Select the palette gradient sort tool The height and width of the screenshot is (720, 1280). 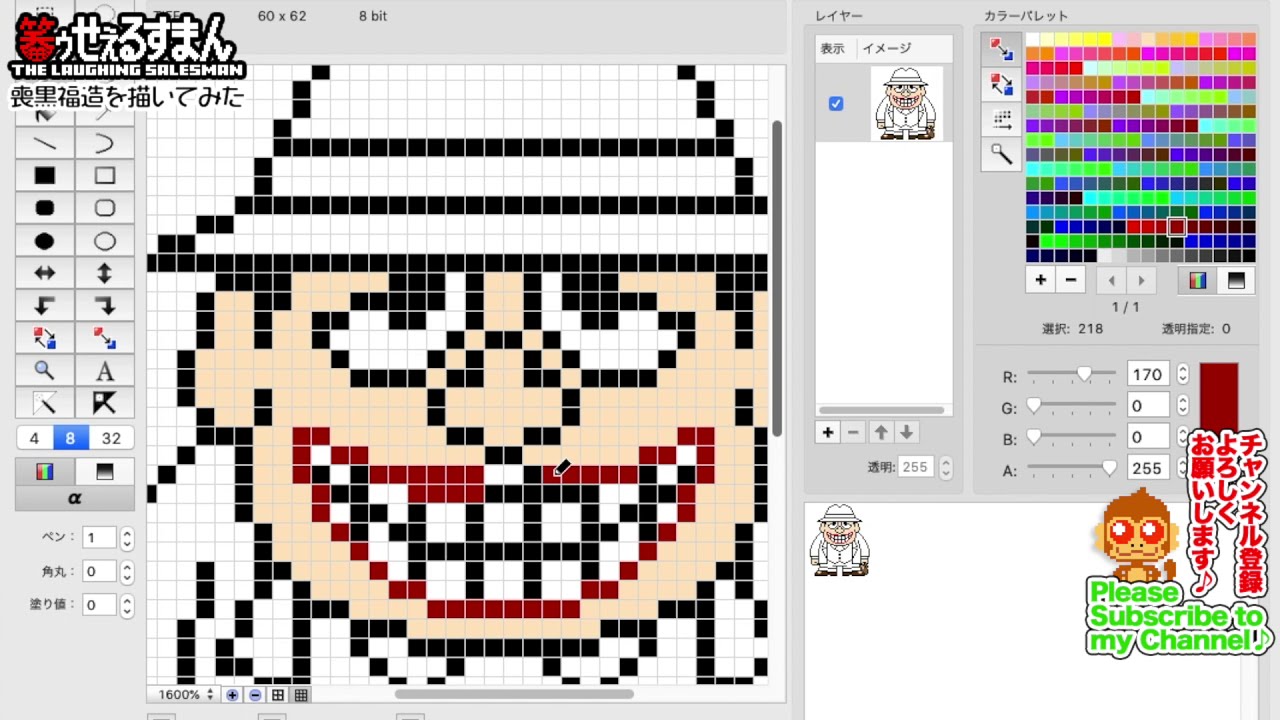click(1001, 120)
